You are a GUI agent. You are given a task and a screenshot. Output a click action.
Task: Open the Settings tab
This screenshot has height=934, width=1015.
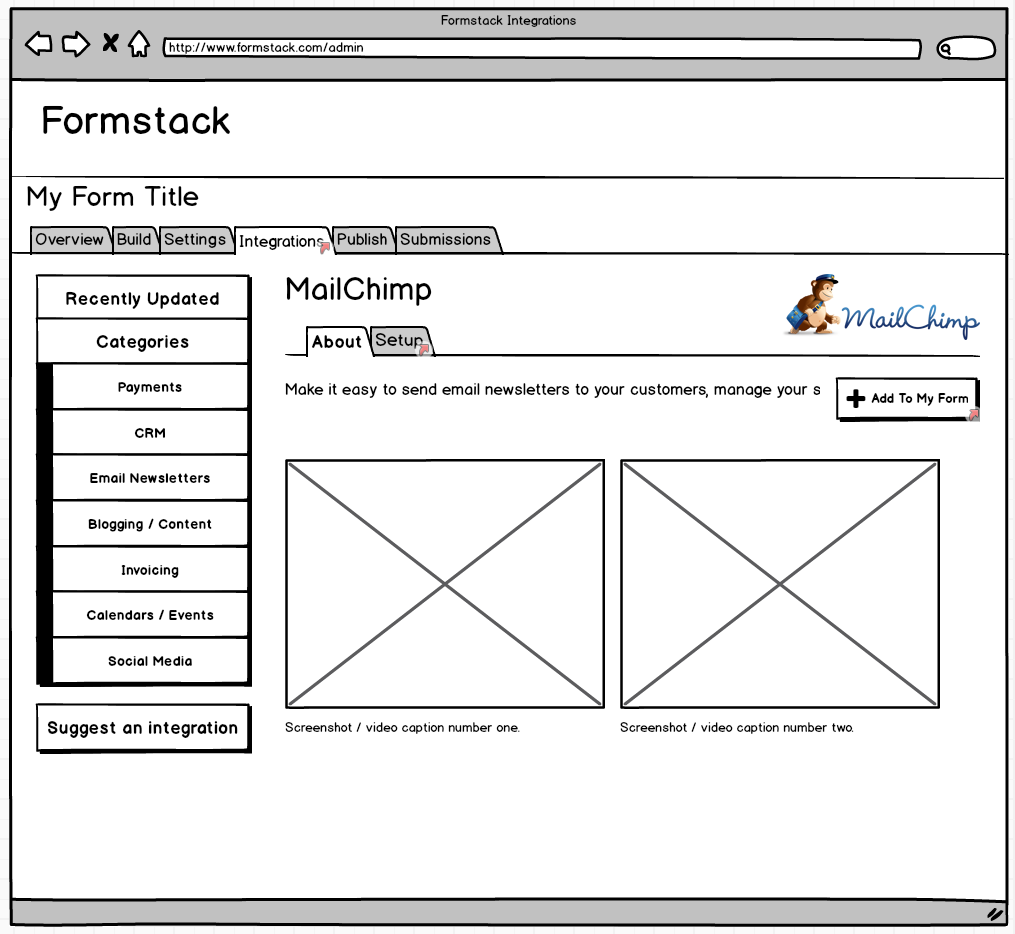click(x=195, y=239)
